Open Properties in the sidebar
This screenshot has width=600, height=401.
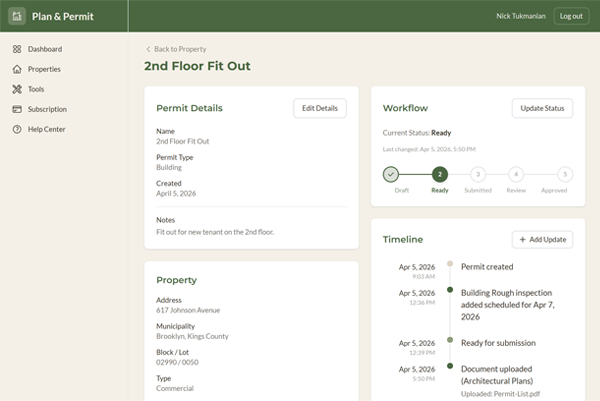click(44, 69)
